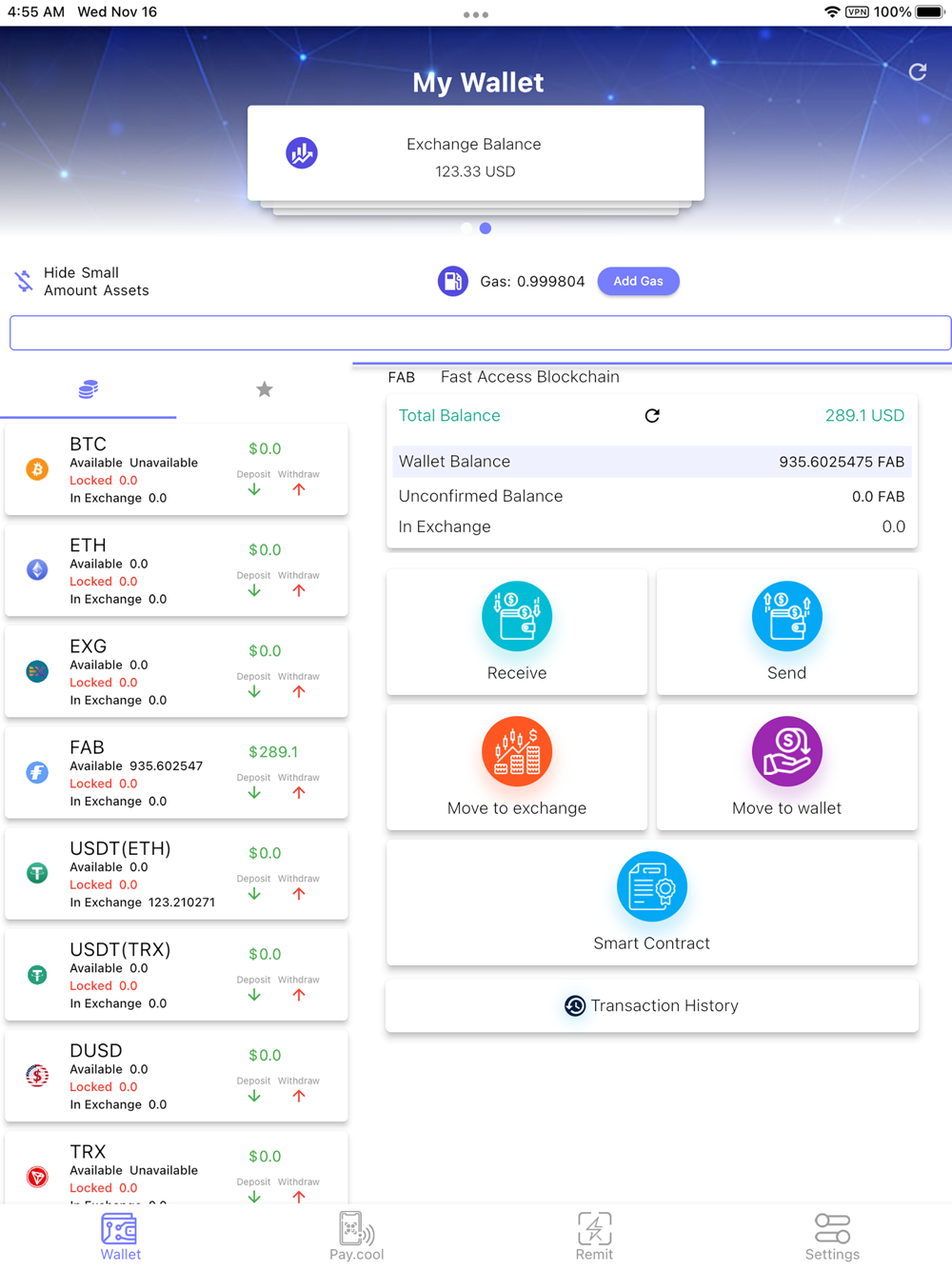The image size is (952, 1270).
Task: Open Smart Contract
Action: click(652, 902)
